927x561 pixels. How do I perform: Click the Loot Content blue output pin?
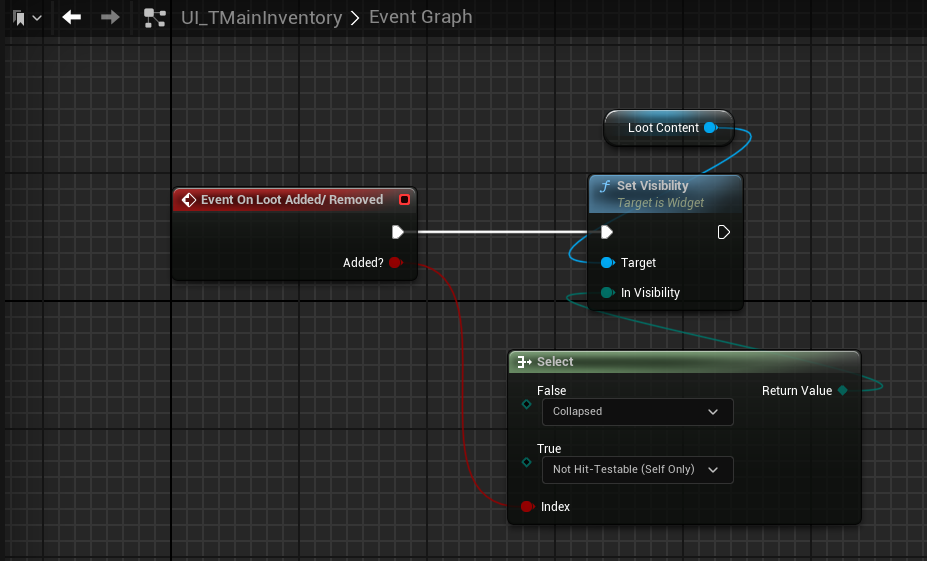click(711, 128)
